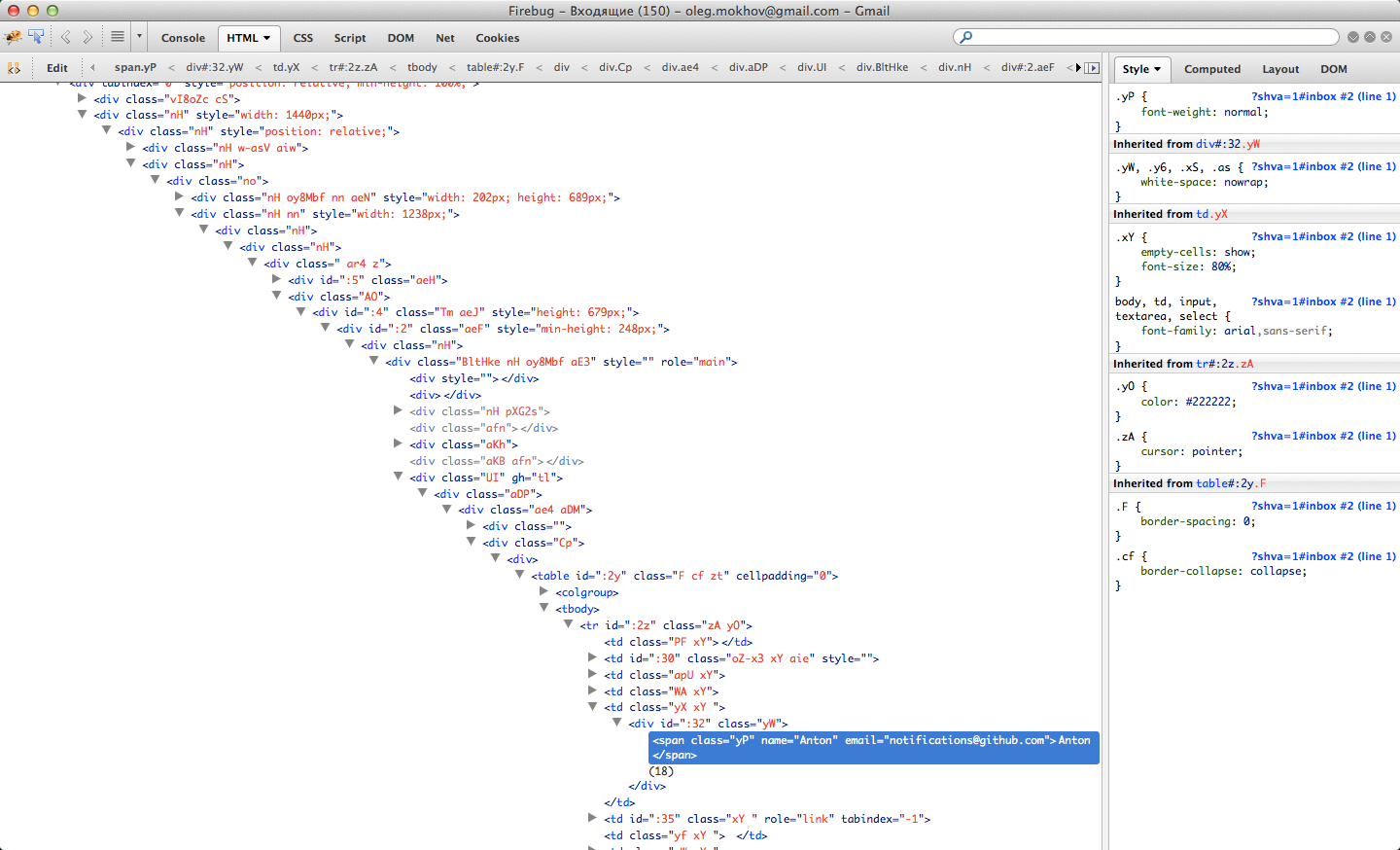Switch to the Console tab

pos(183,38)
